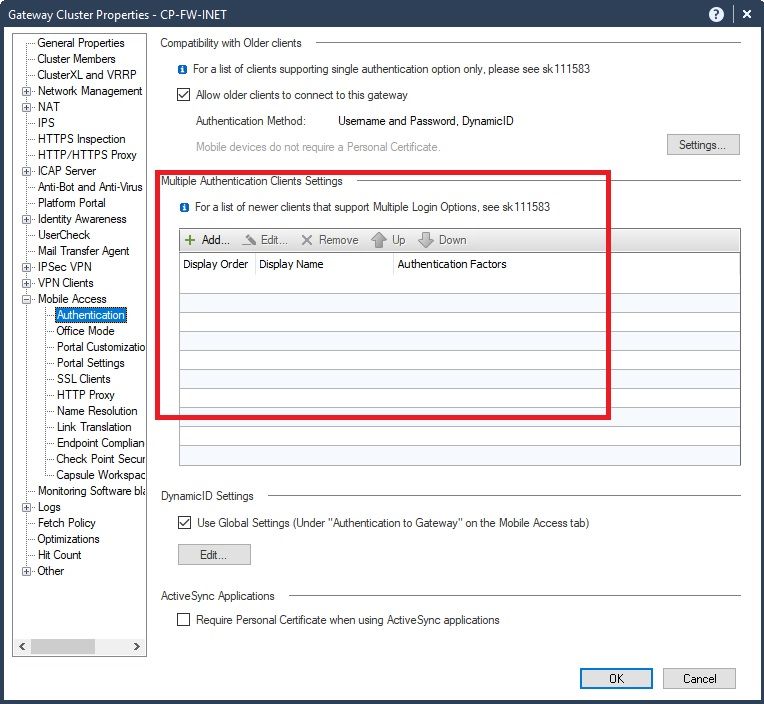
Task: Click tree scrollbar left arrow
Action: click(x=22, y=647)
